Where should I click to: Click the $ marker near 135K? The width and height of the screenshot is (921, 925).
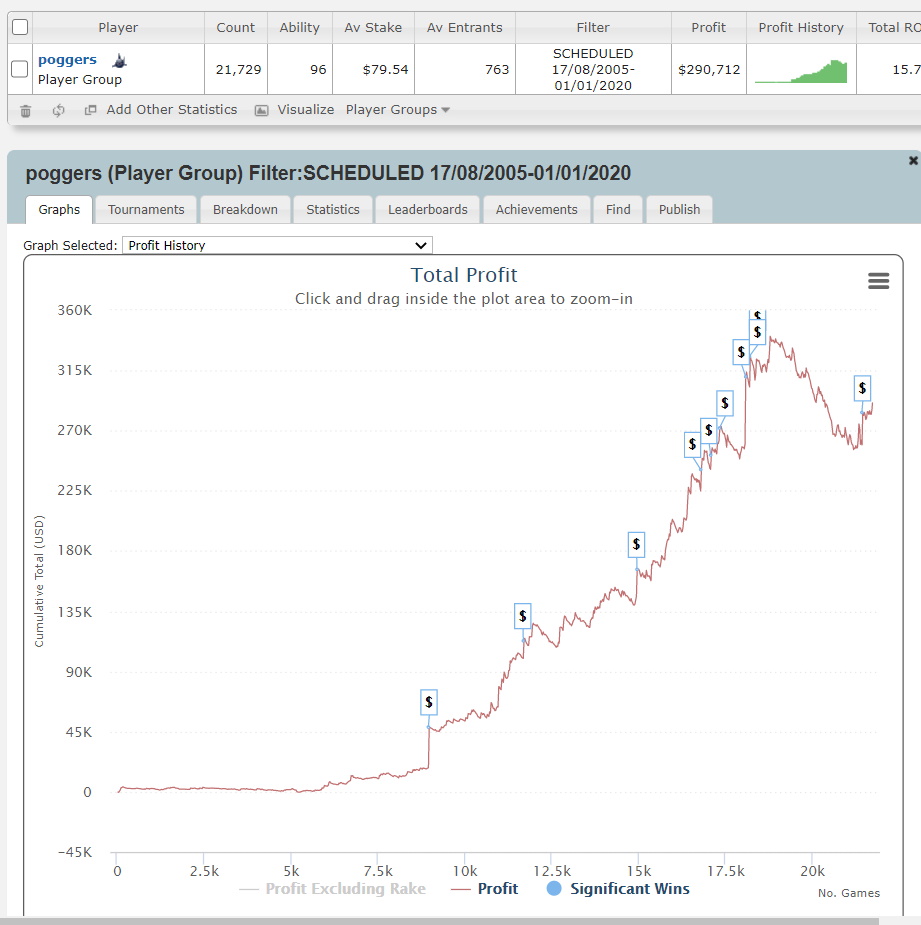(x=523, y=616)
